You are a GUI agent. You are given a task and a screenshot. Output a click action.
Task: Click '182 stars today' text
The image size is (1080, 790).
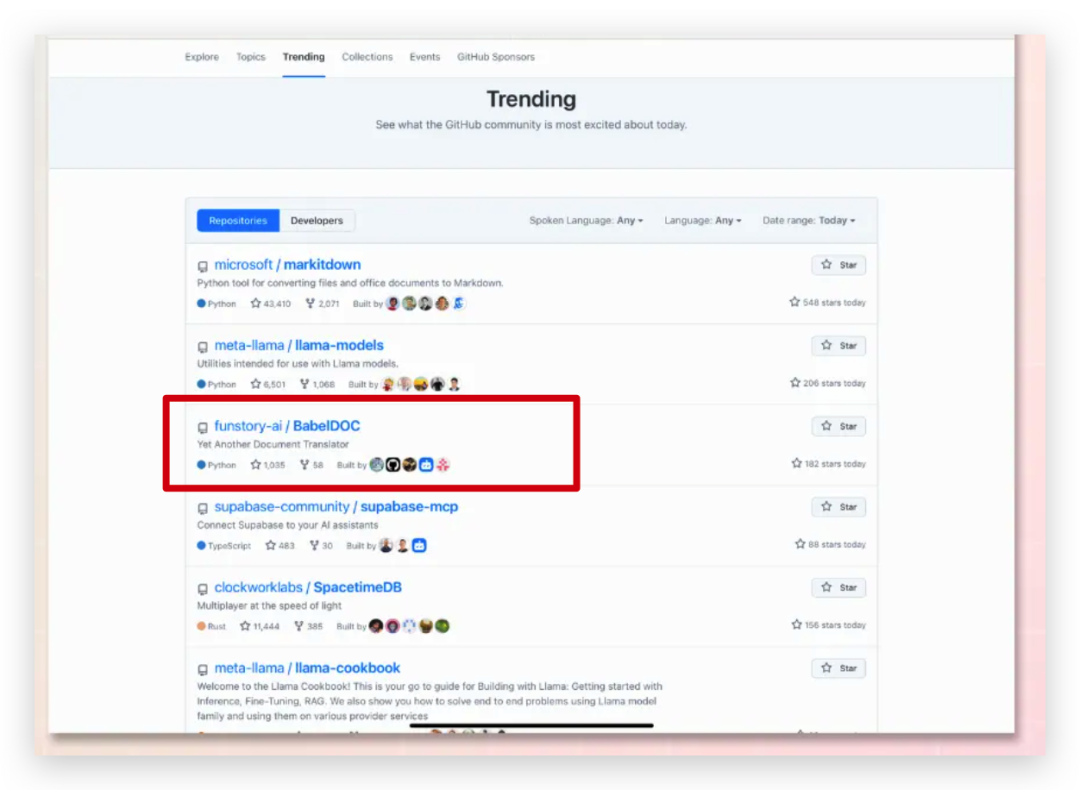click(x=829, y=464)
